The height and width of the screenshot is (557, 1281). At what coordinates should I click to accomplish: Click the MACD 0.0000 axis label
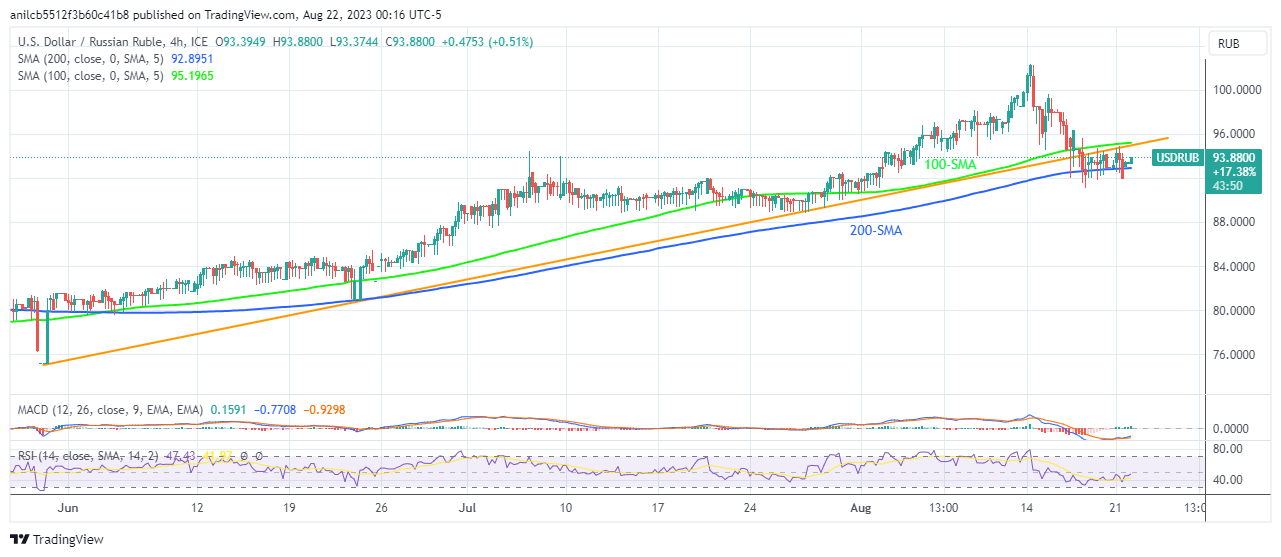pos(1232,428)
